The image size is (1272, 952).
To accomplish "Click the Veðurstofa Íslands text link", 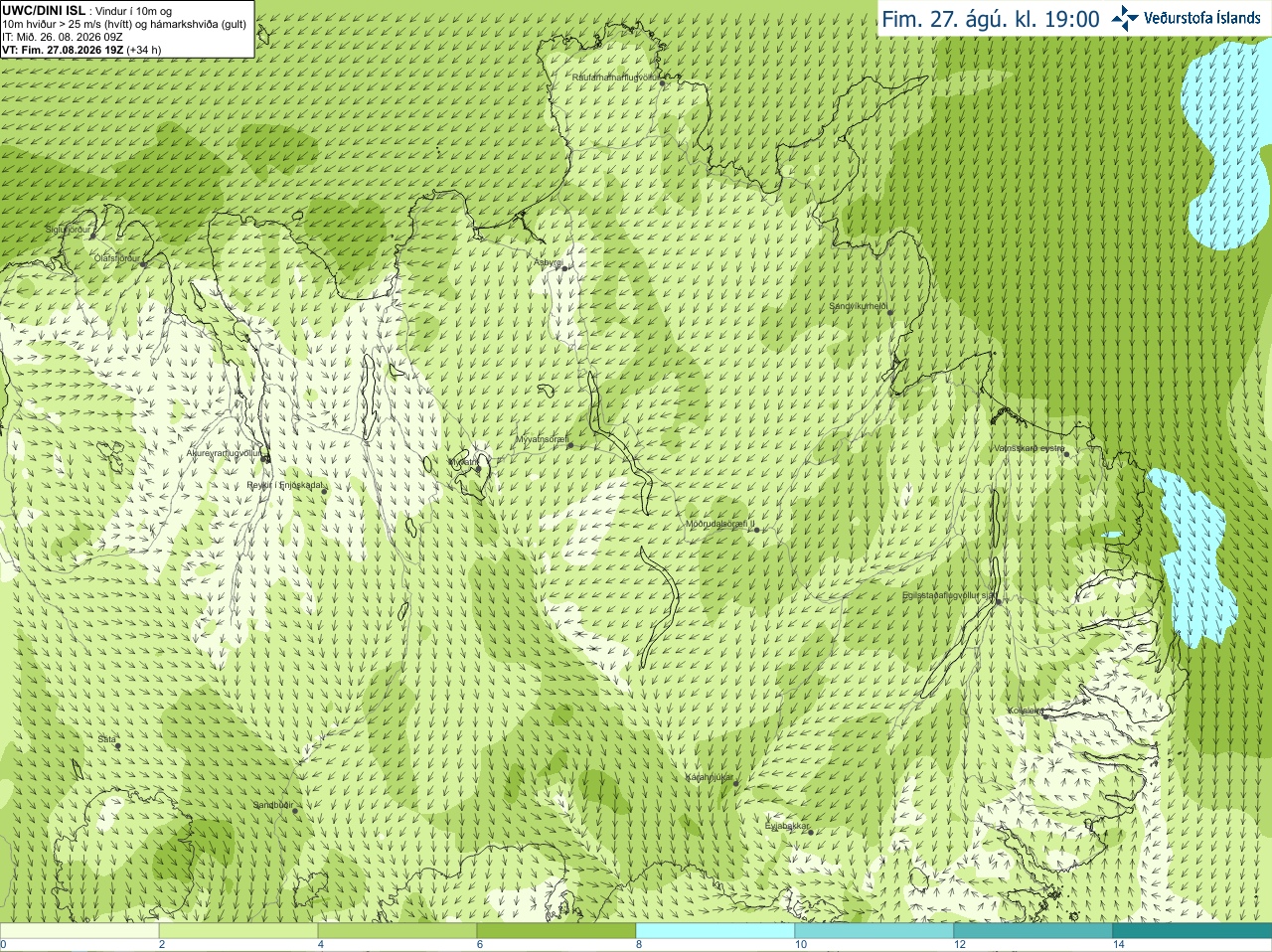I will point(1202,18).
